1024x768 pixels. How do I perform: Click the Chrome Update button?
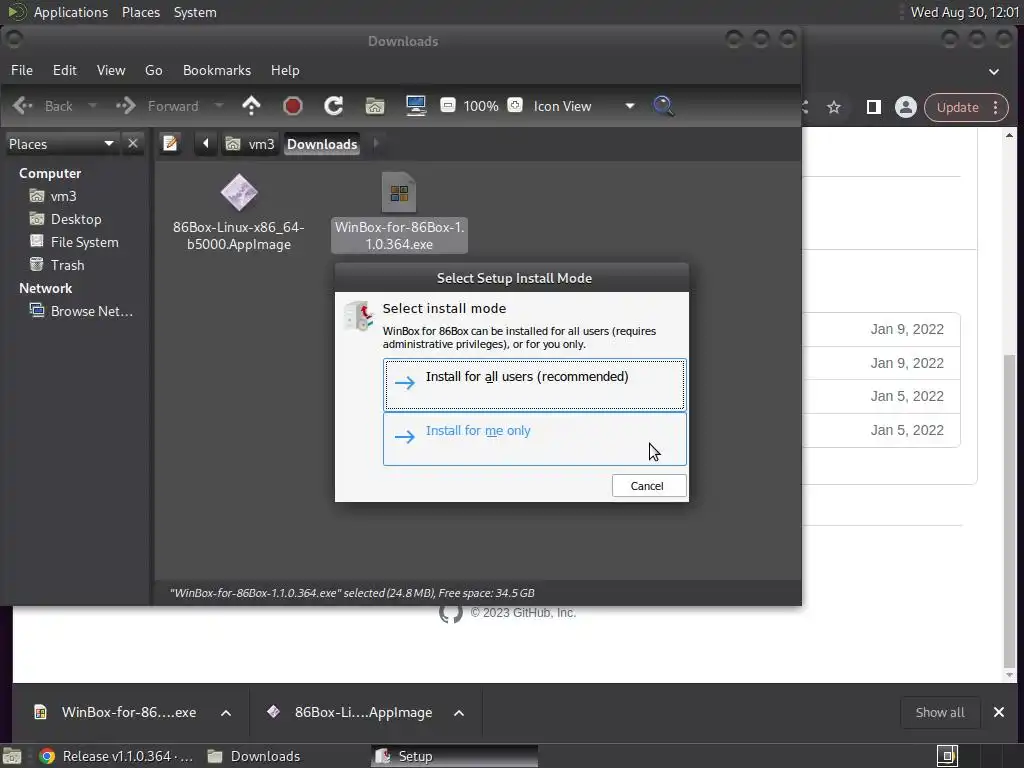click(x=957, y=107)
